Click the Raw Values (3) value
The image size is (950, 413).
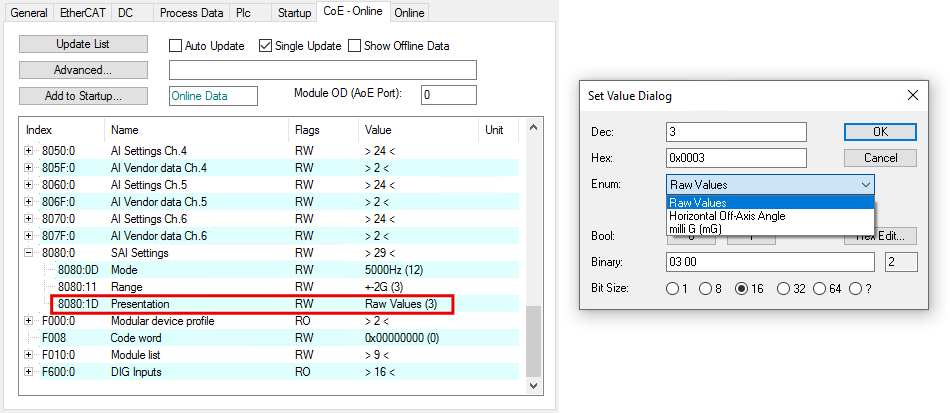point(401,303)
